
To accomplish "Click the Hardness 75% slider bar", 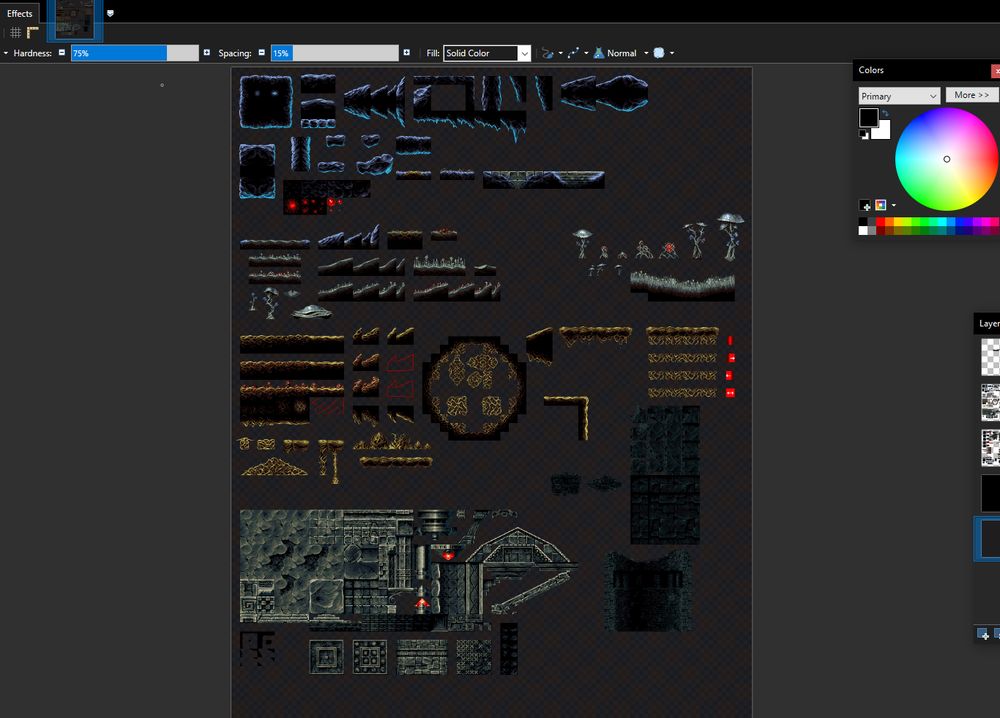I will 135,53.
